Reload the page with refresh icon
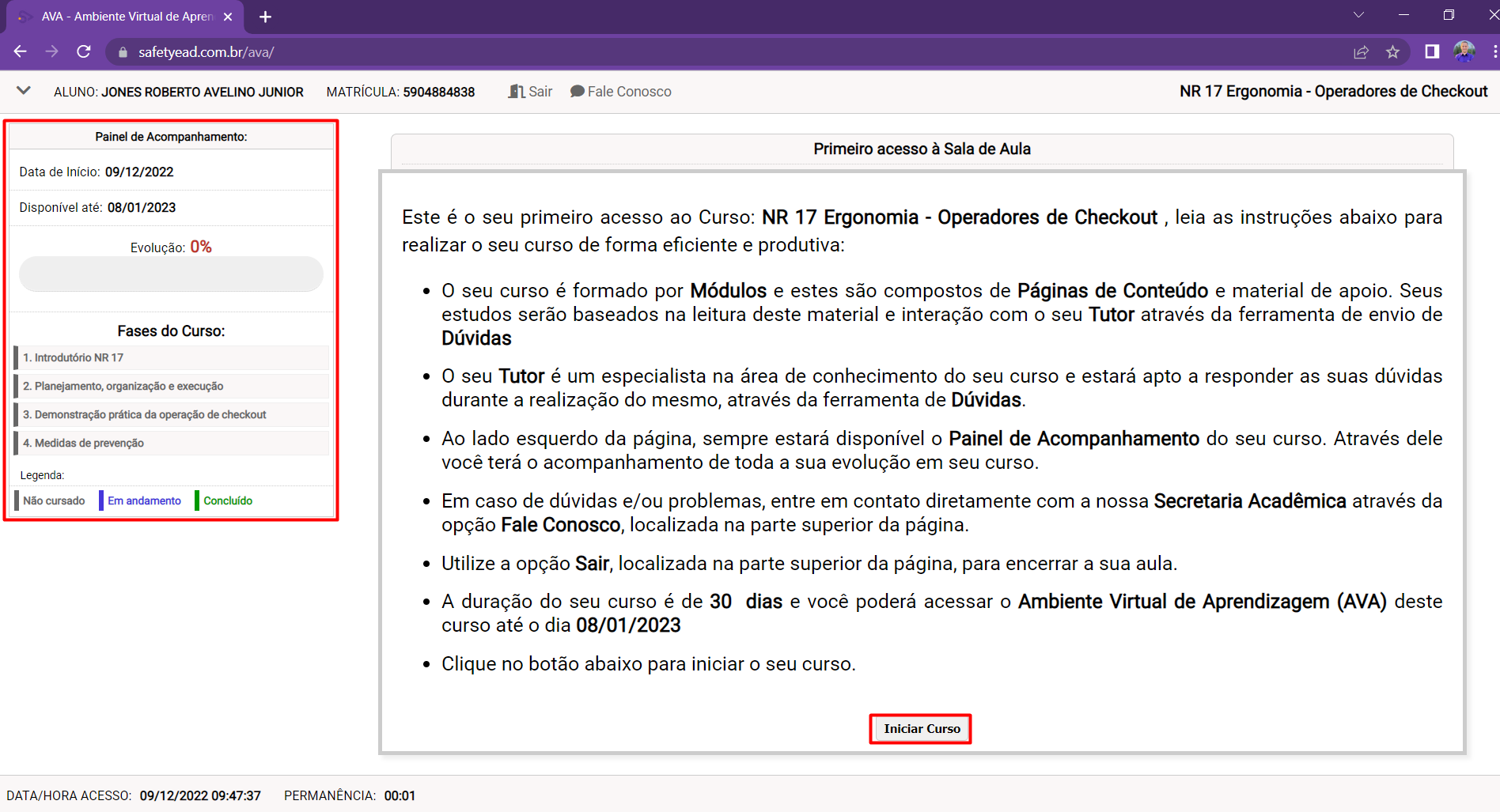 [84, 51]
